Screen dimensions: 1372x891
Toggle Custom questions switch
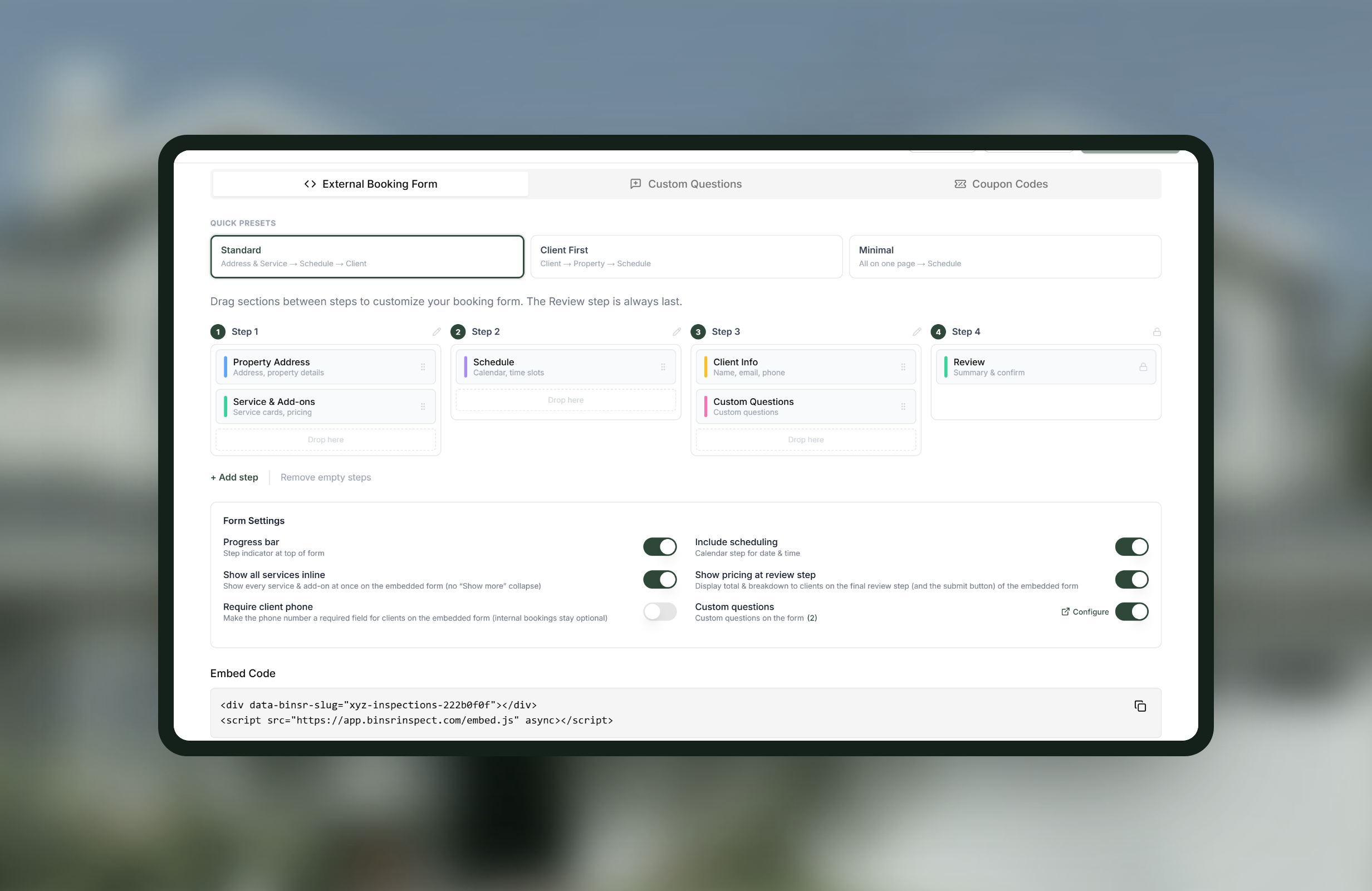click(x=1131, y=611)
